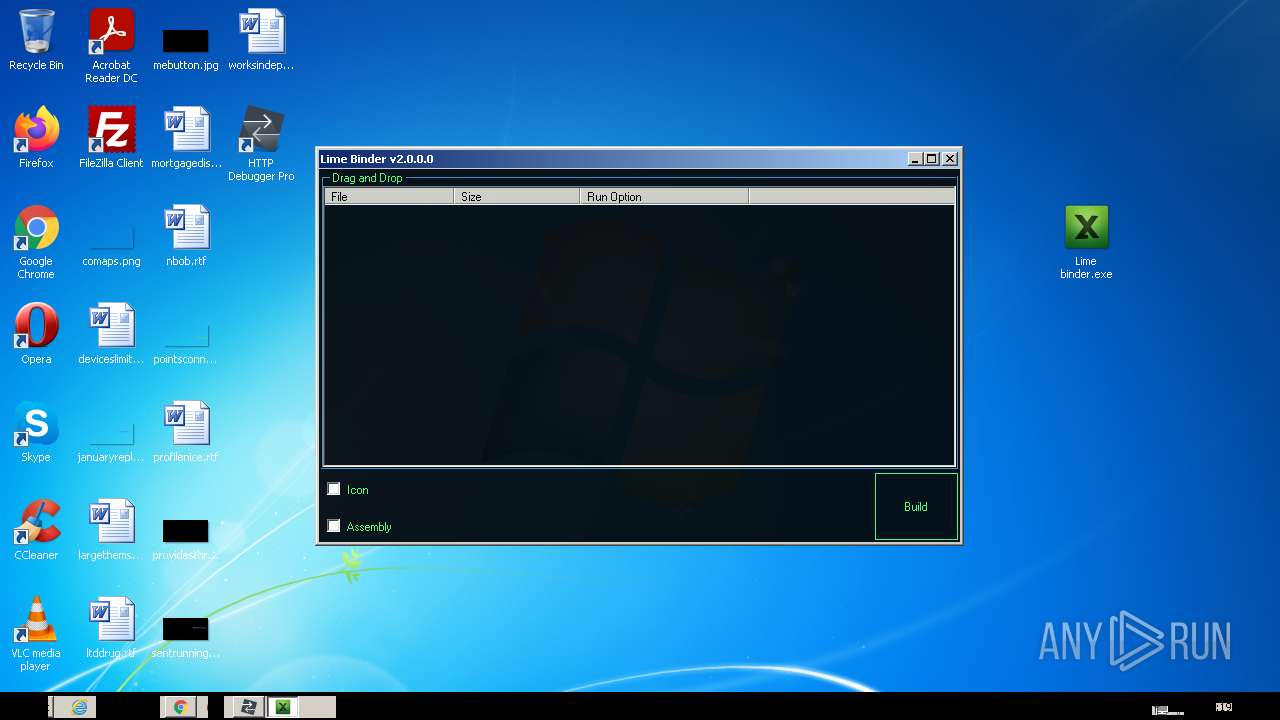The width and height of the screenshot is (1280, 720).
Task: Select the Skype desktop icon
Action: (x=36, y=432)
